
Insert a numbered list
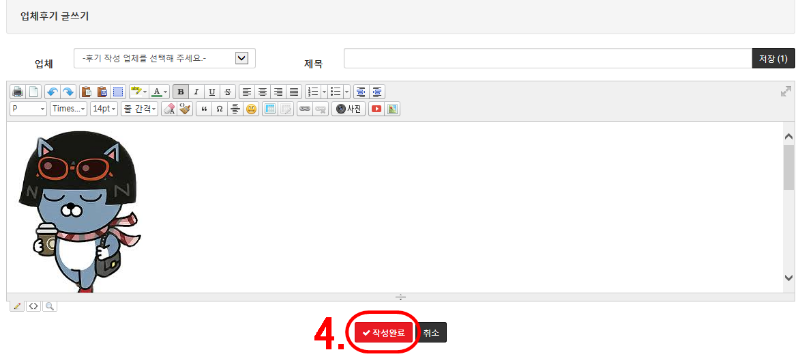pos(313,92)
